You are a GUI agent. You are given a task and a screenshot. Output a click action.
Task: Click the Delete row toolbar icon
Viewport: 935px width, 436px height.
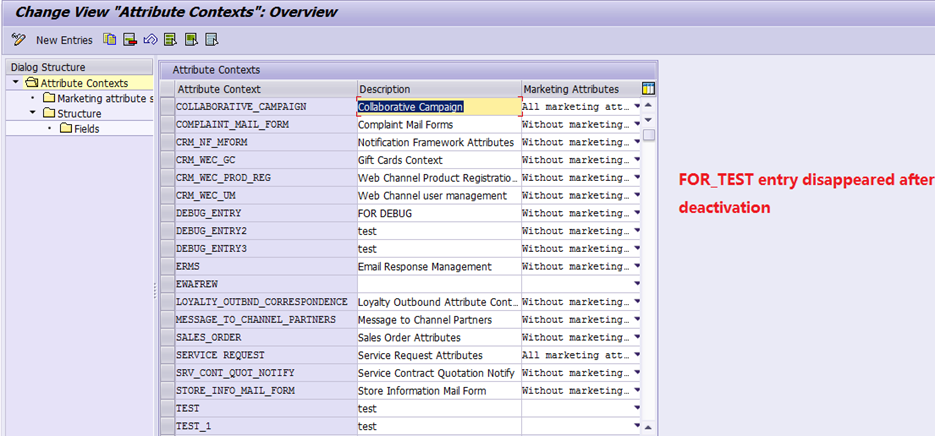pyautogui.click(x=129, y=40)
